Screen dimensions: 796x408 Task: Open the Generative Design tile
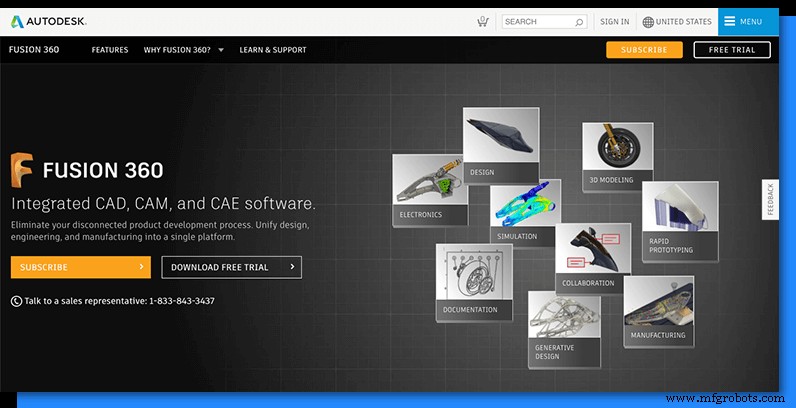click(x=564, y=330)
